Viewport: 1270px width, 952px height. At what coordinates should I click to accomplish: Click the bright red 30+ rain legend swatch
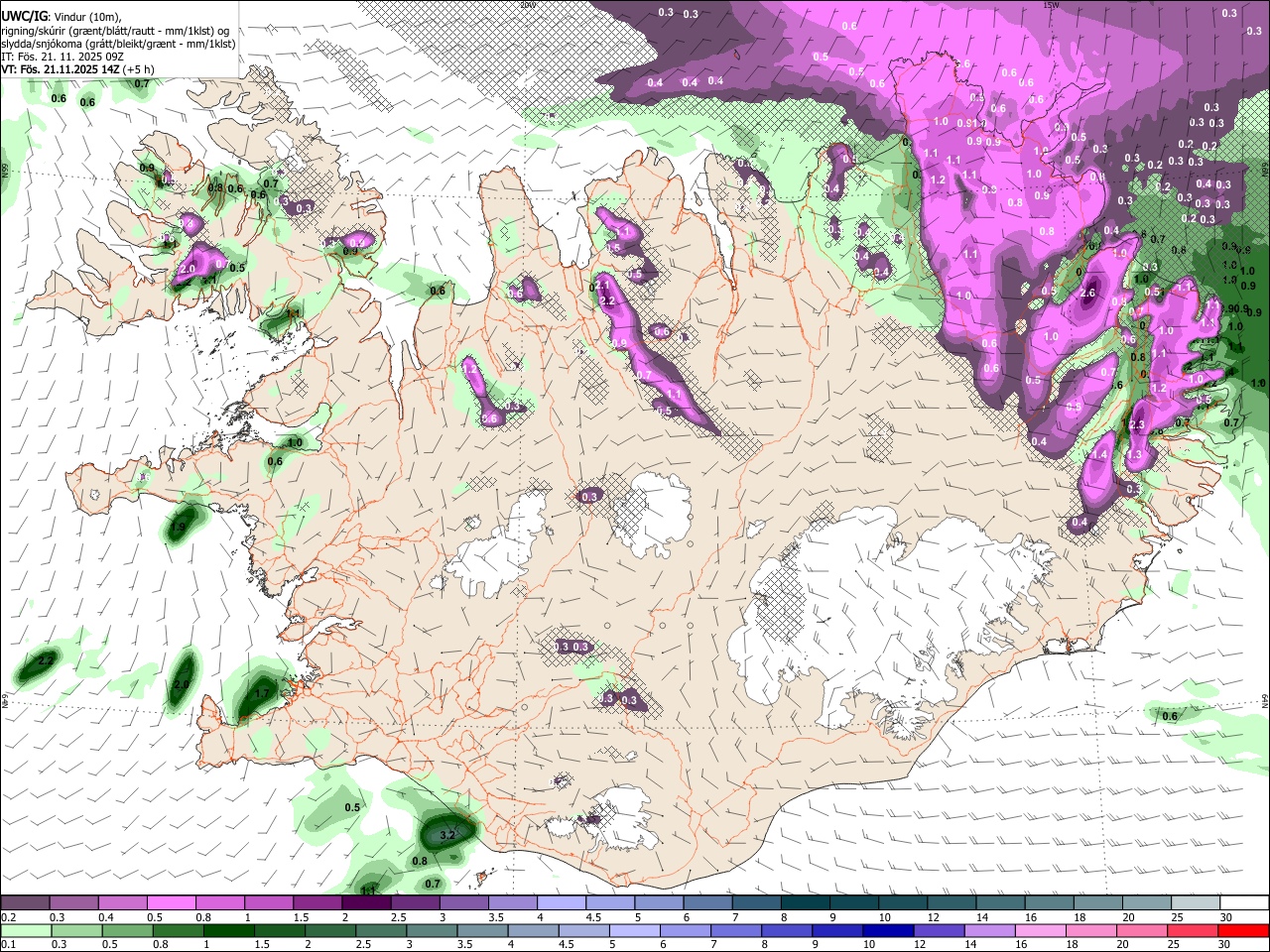point(1244,930)
